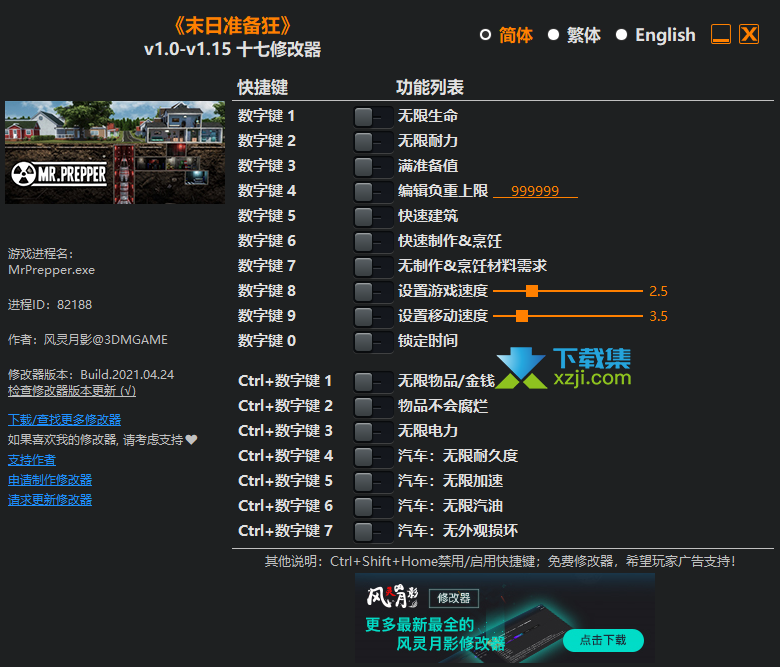Enable 无限物品/金钱 switch
The width and height of the screenshot is (780, 667).
coord(373,381)
